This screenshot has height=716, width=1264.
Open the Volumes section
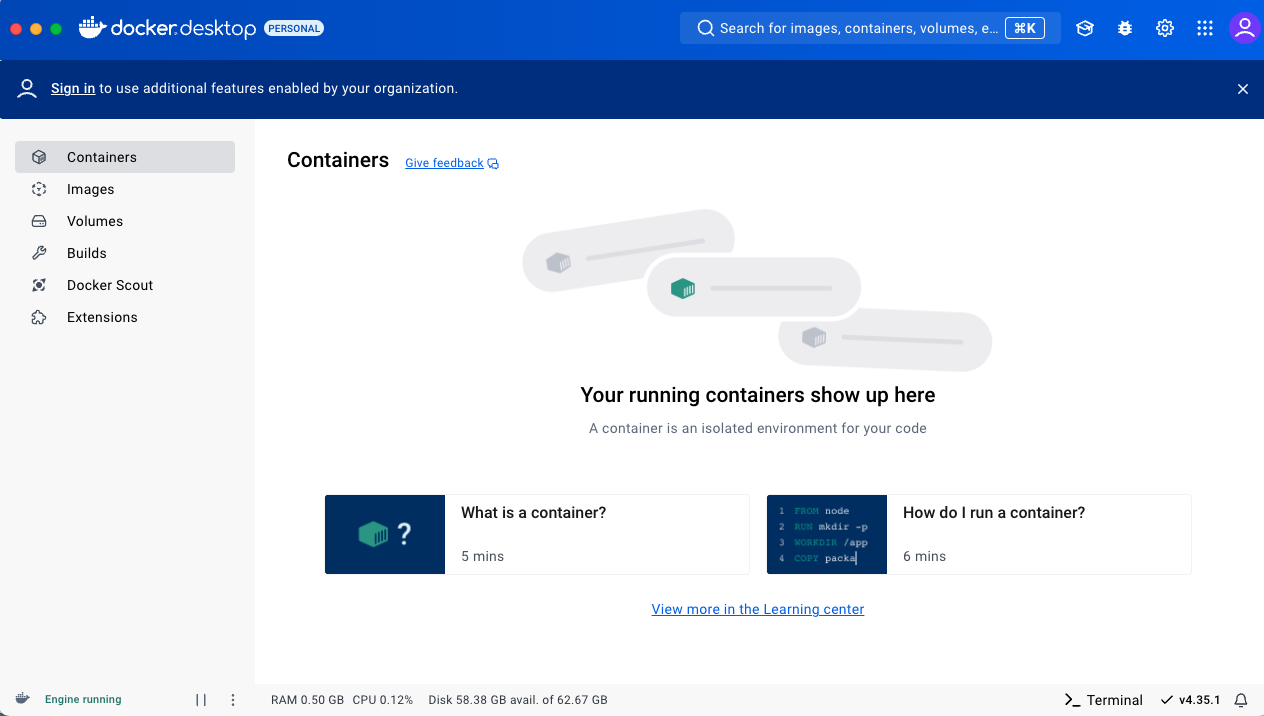(x=95, y=221)
